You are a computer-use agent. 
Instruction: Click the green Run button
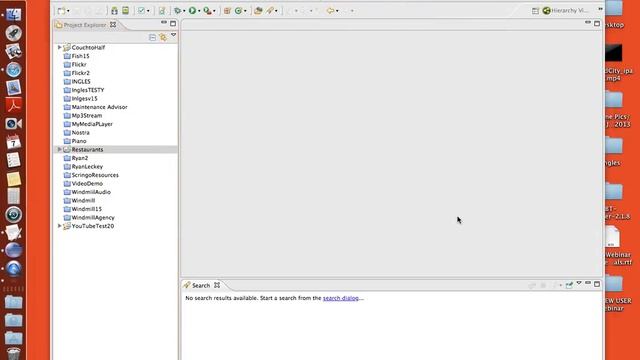pyautogui.click(x=192, y=11)
